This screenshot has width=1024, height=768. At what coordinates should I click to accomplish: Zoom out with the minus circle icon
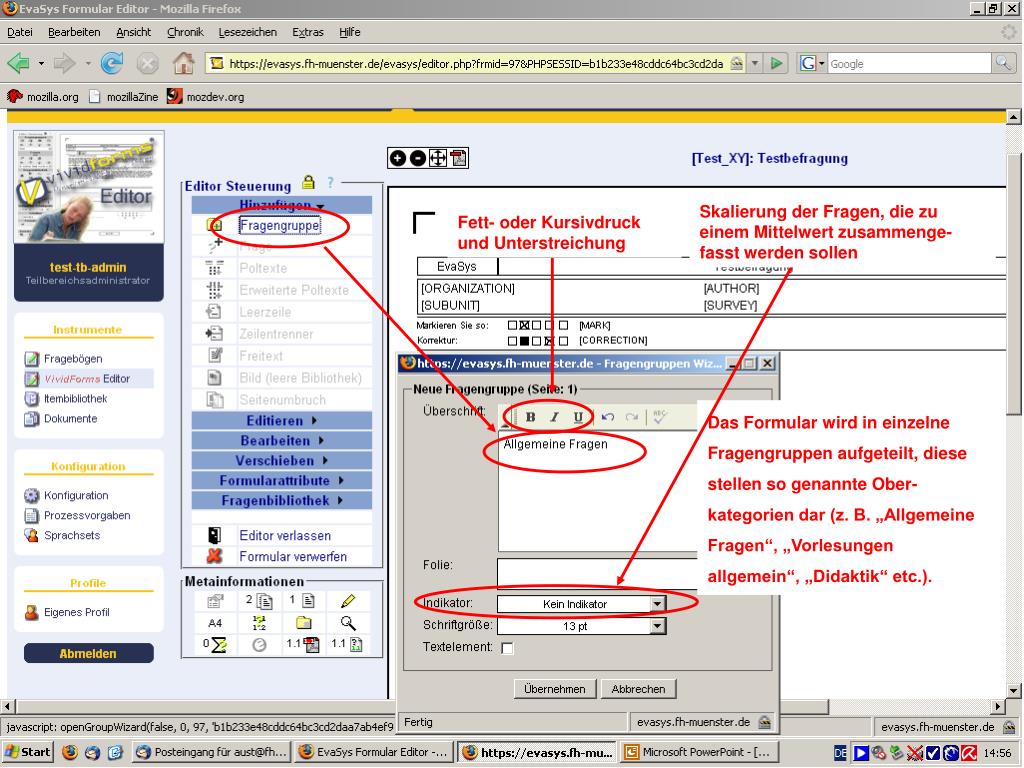click(x=417, y=158)
